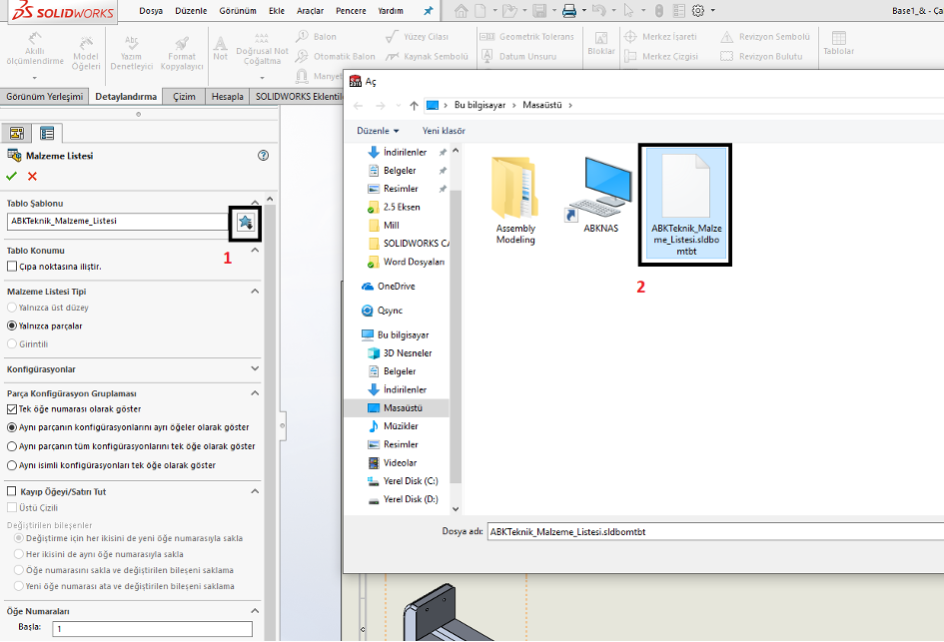Screen dimensions: 944x642
Task: Open the Tablolar tool
Action: tap(838, 44)
